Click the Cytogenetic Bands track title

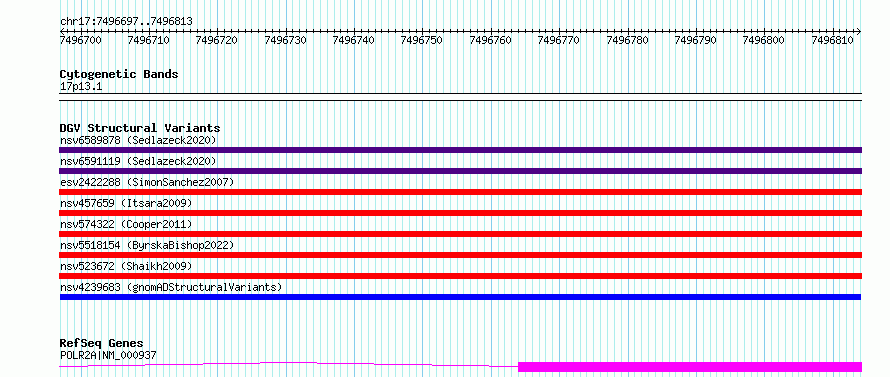click(x=119, y=74)
